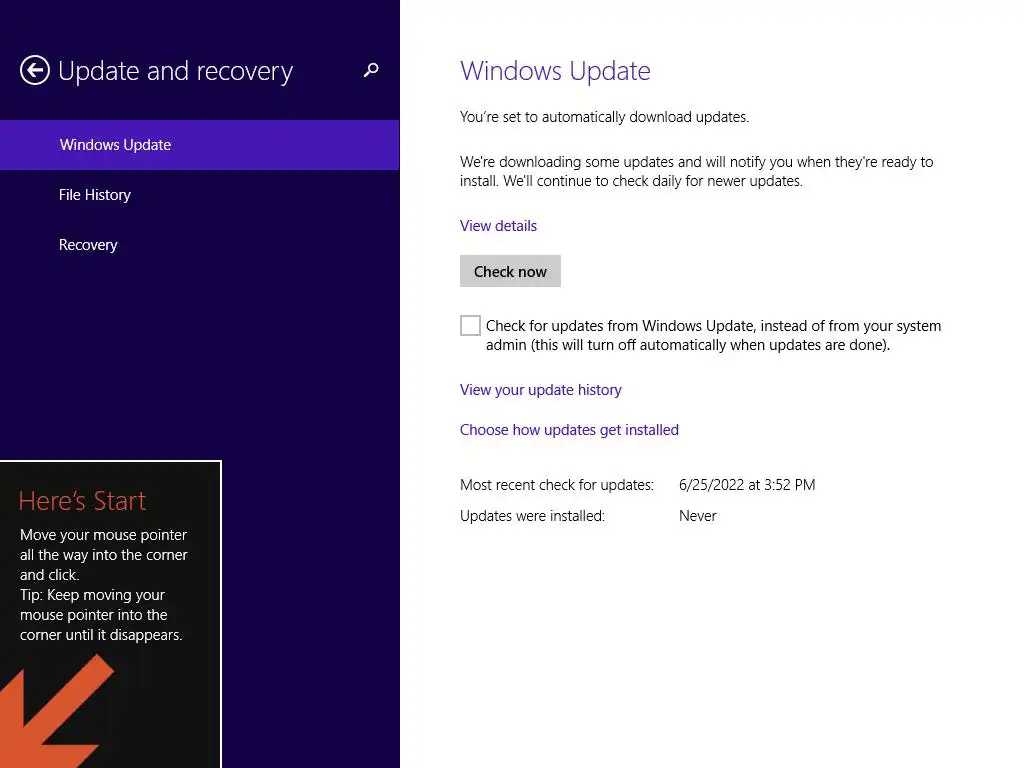Click the 'We're downloading some updates' message
Image resolution: width=1024 pixels, height=768 pixels.
click(x=696, y=171)
